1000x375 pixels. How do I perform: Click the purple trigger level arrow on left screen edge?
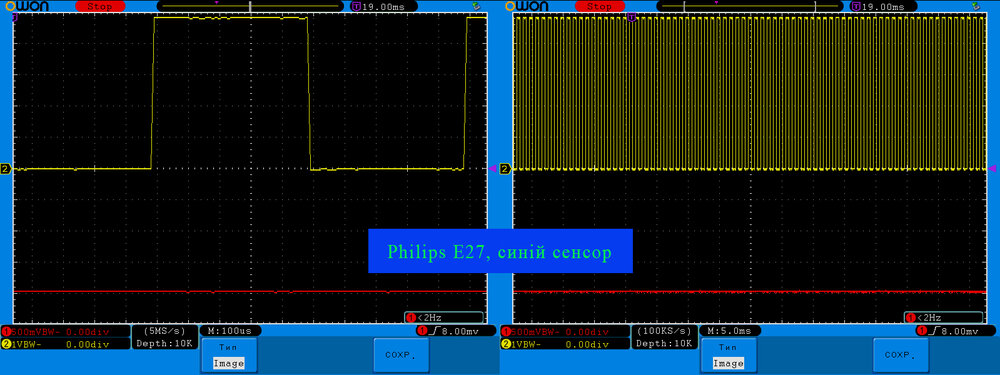pyautogui.click(x=492, y=168)
